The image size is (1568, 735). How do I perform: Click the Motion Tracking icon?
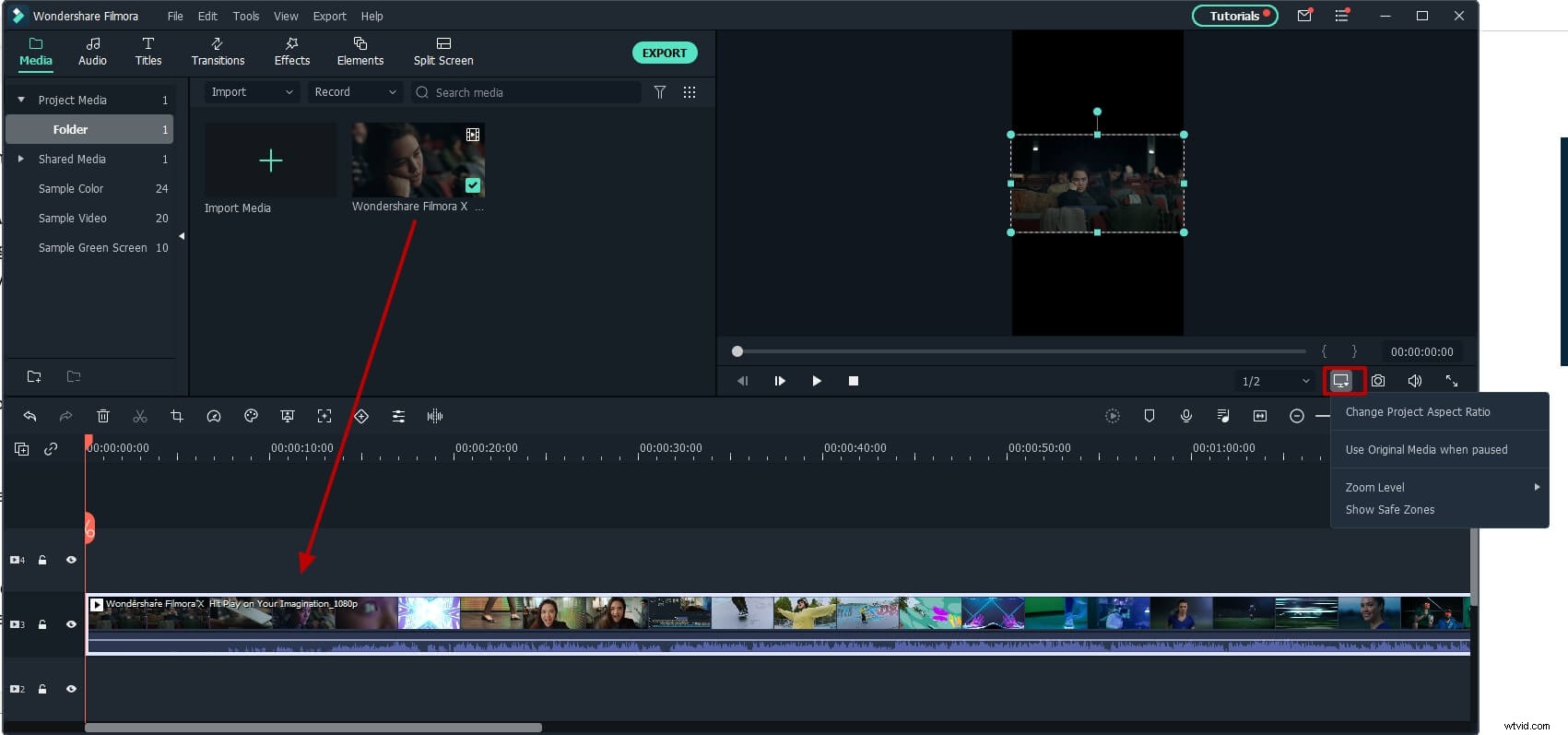point(324,416)
